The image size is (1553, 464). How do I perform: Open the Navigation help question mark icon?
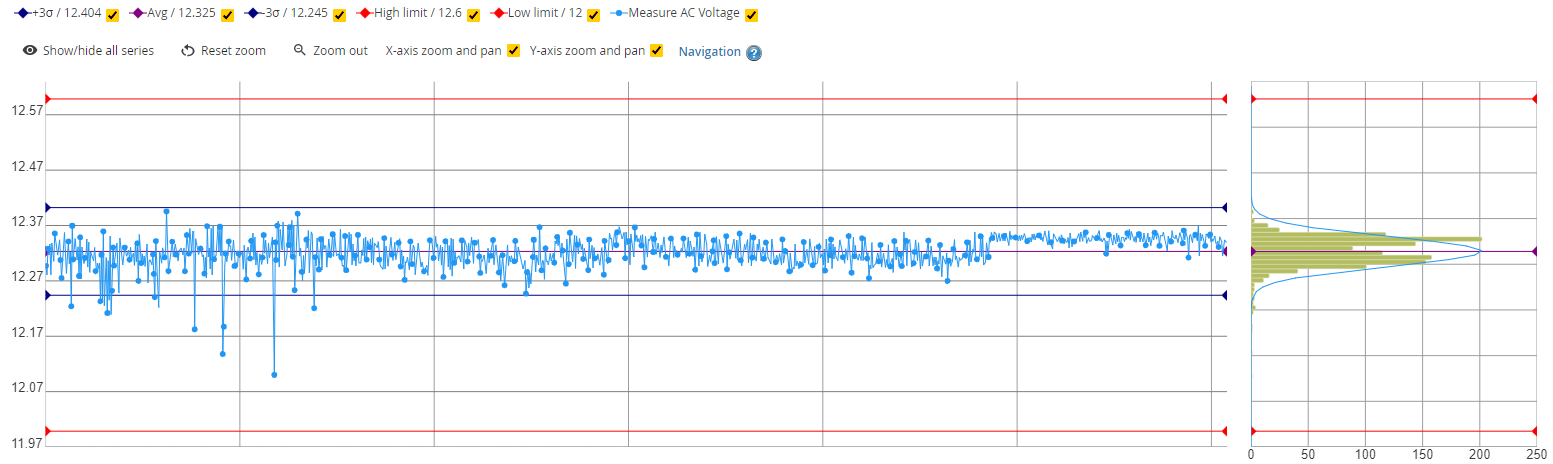(x=754, y=53)
